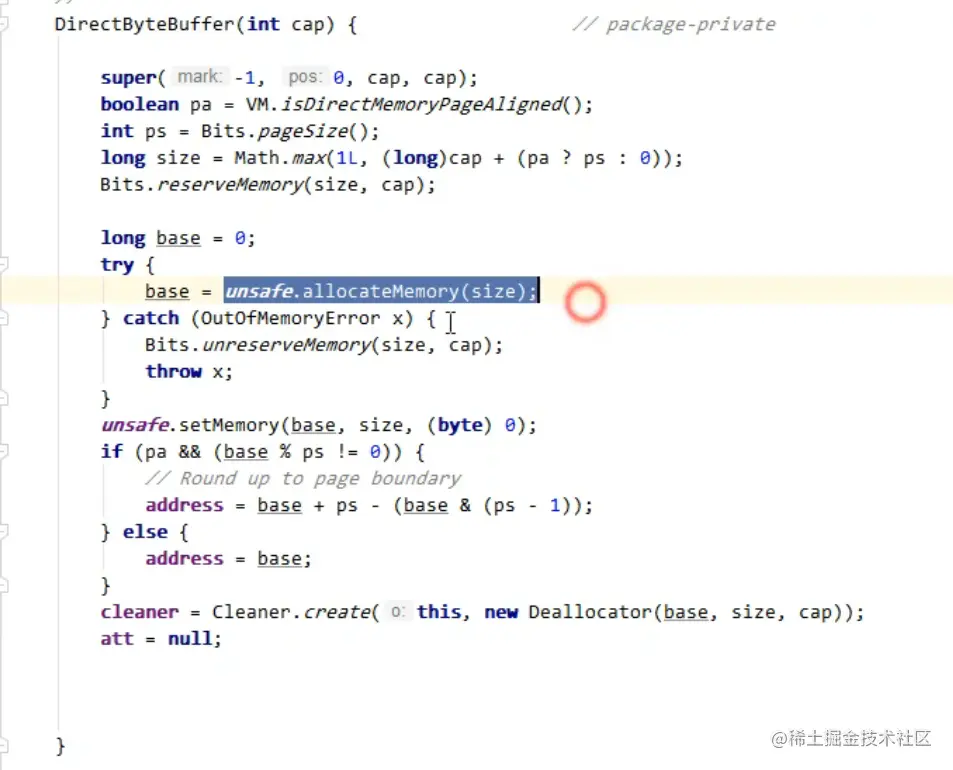The height and width of the screenshot is (770, 953).
Task: Click the 'if' keyword
Action: pos(112,452)
